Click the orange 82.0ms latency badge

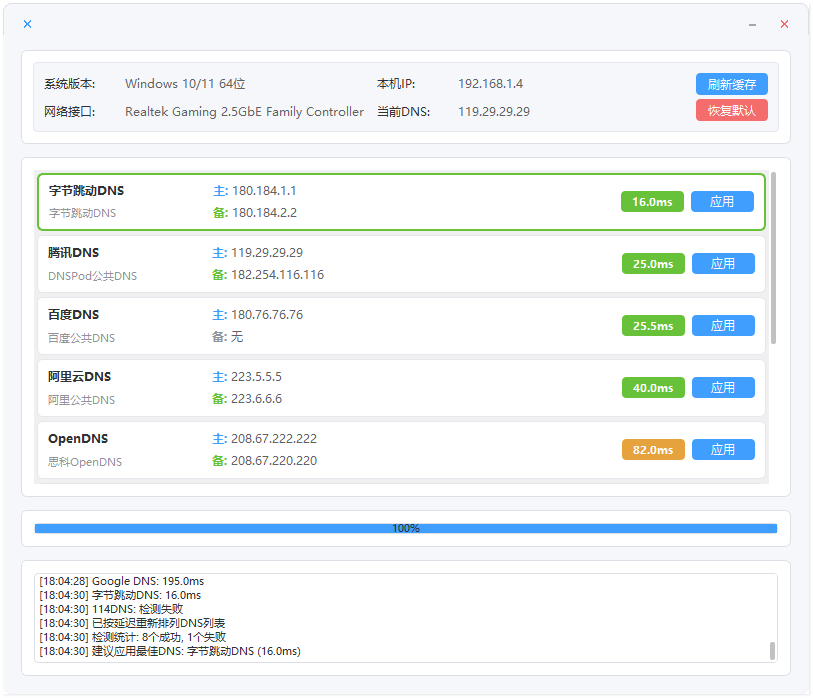point(652,450)
